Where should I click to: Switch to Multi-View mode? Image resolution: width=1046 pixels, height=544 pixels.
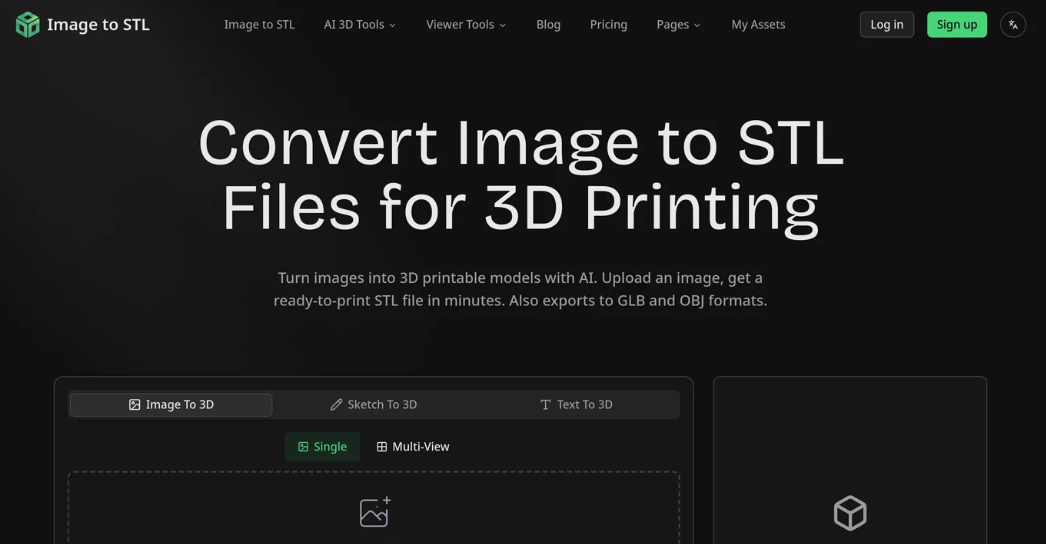(413, 447)
